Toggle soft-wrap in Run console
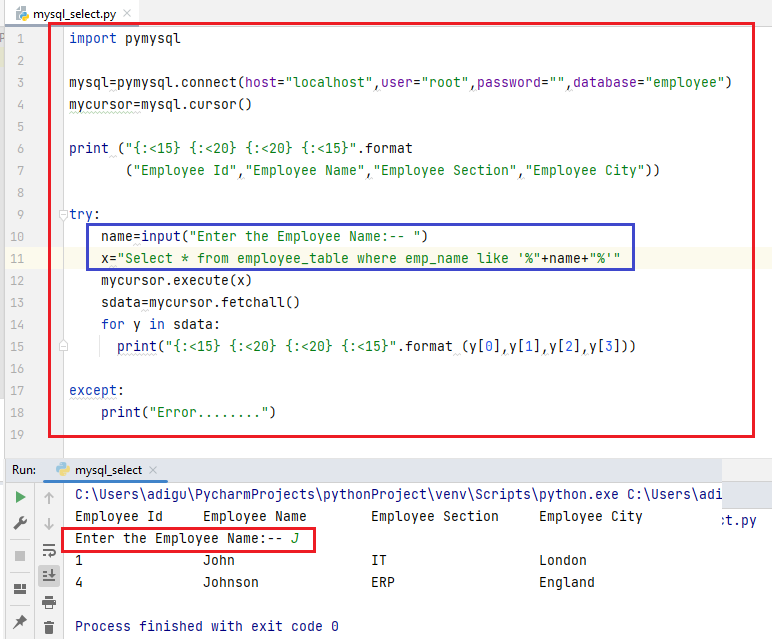The height and width of the screenshot is (639, 772). tap(49, 550)
